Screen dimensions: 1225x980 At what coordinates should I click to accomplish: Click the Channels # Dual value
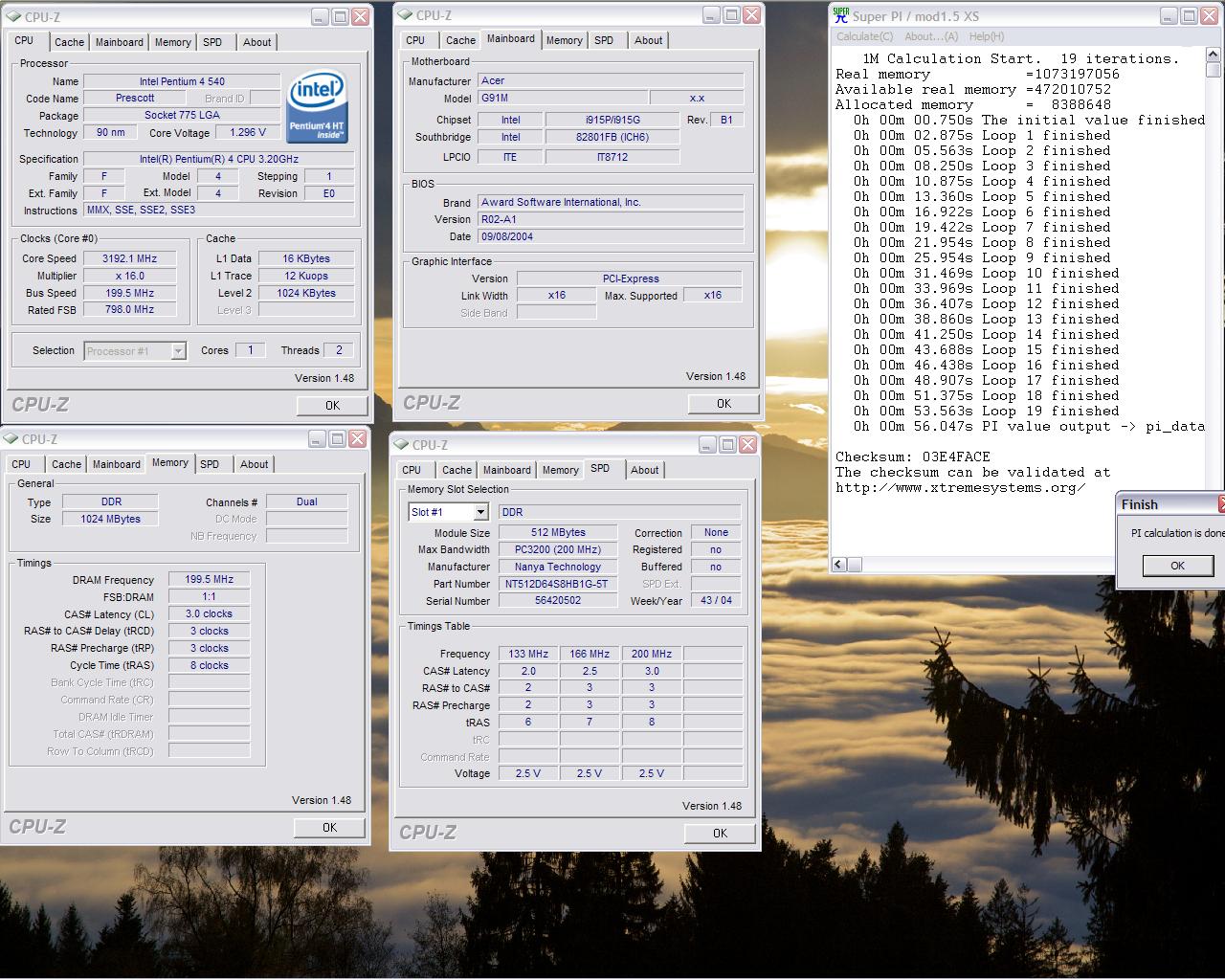click(306, 501)
